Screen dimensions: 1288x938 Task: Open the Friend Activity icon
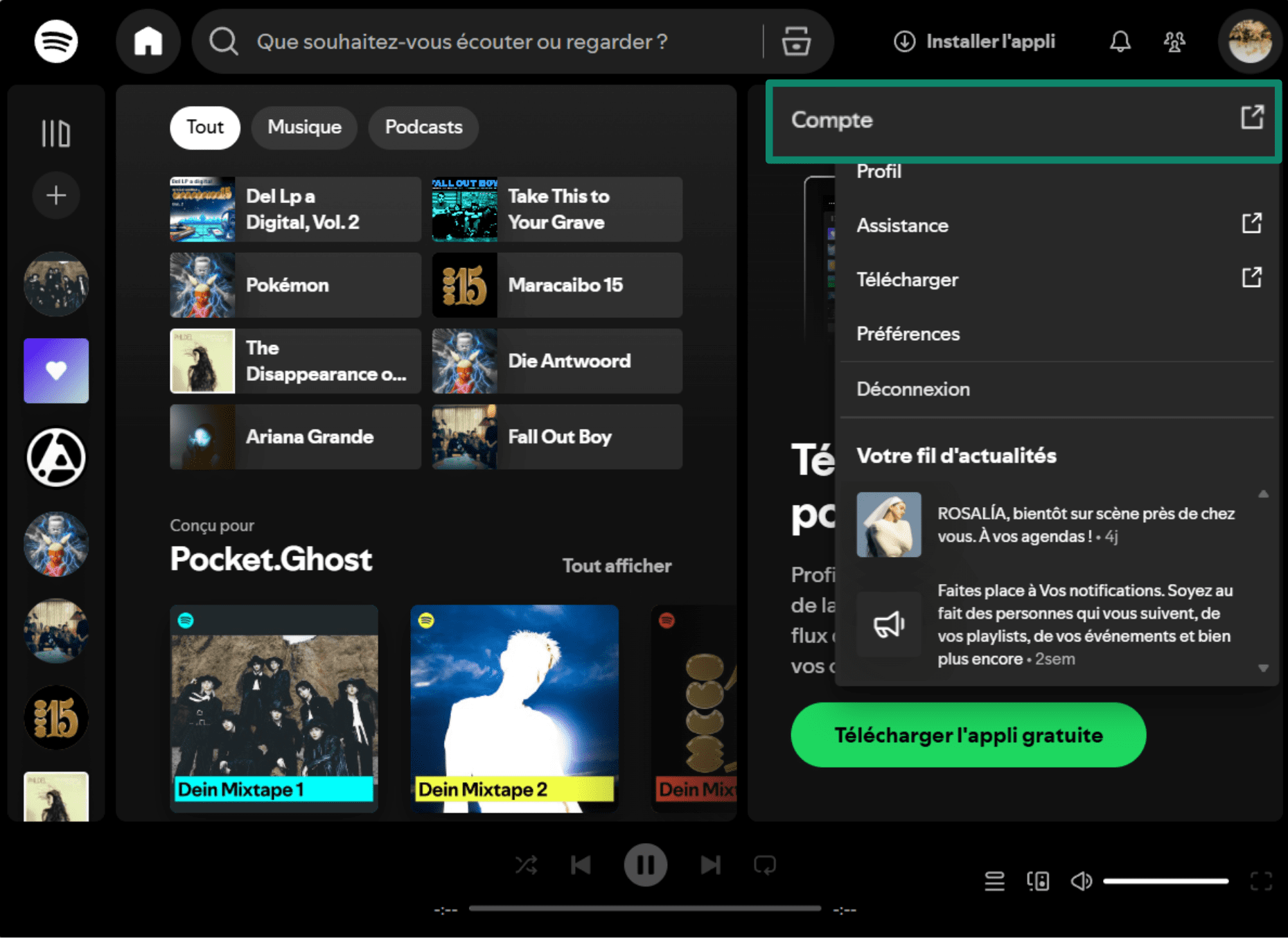(x=1174, y=42)
